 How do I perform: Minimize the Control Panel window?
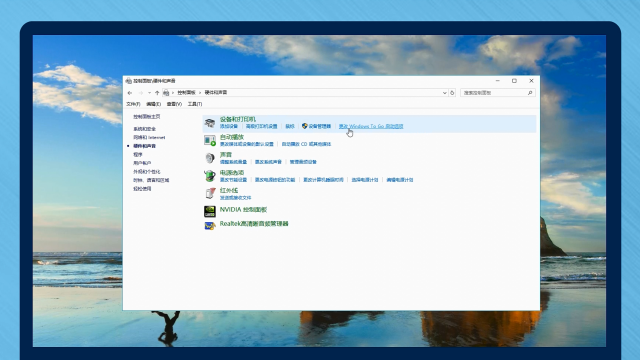498,81
